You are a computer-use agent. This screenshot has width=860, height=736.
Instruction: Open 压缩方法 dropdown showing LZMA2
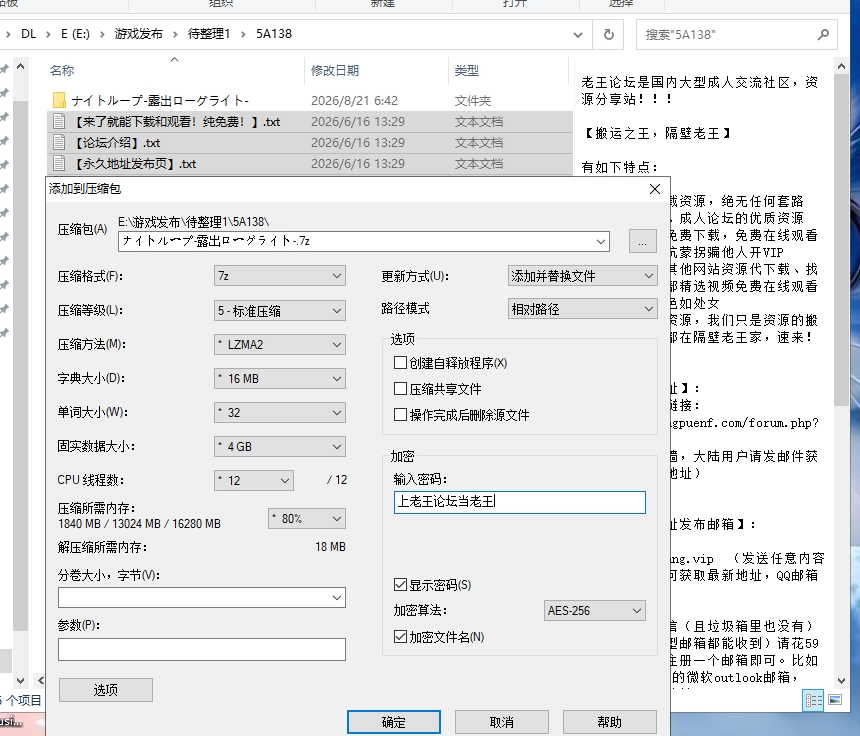point(280,344)
